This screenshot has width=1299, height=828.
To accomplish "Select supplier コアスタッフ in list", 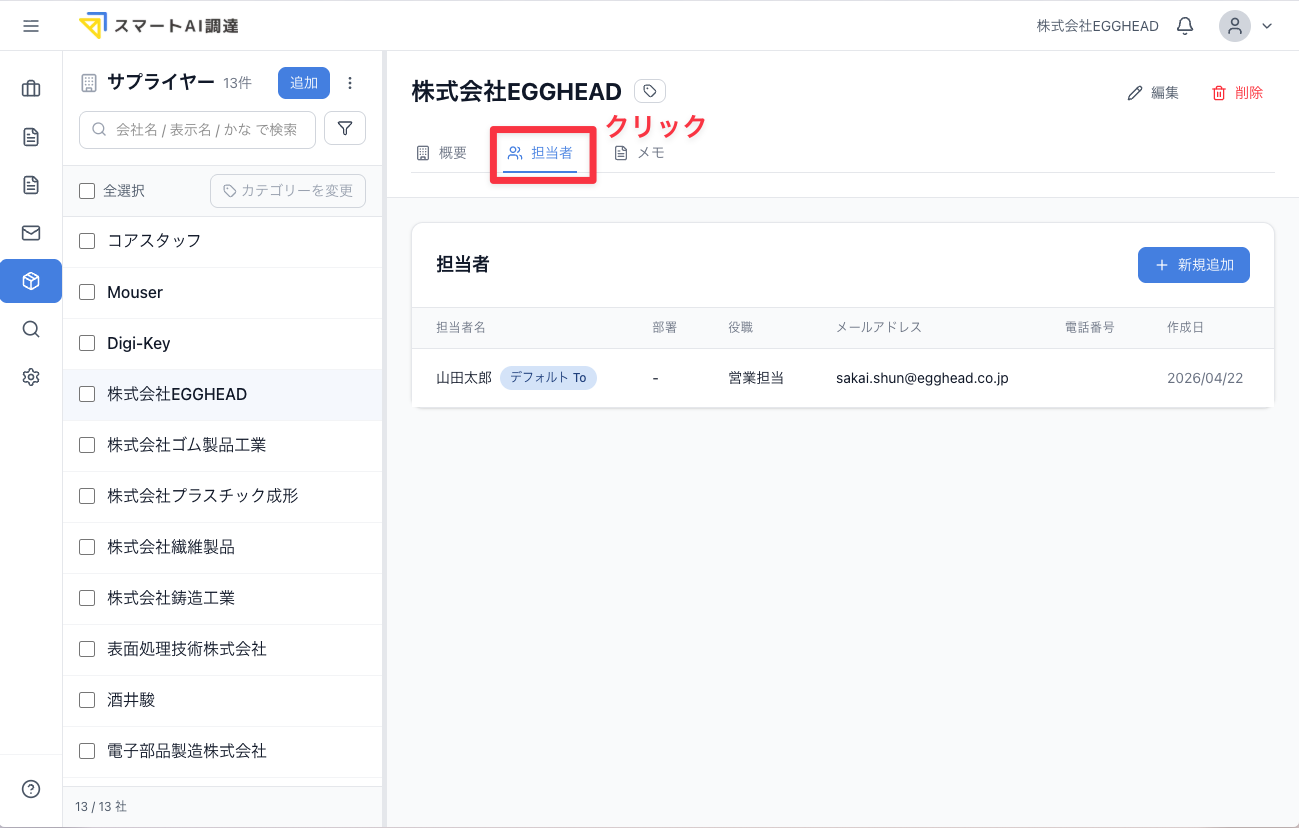I will pos(154,241).
